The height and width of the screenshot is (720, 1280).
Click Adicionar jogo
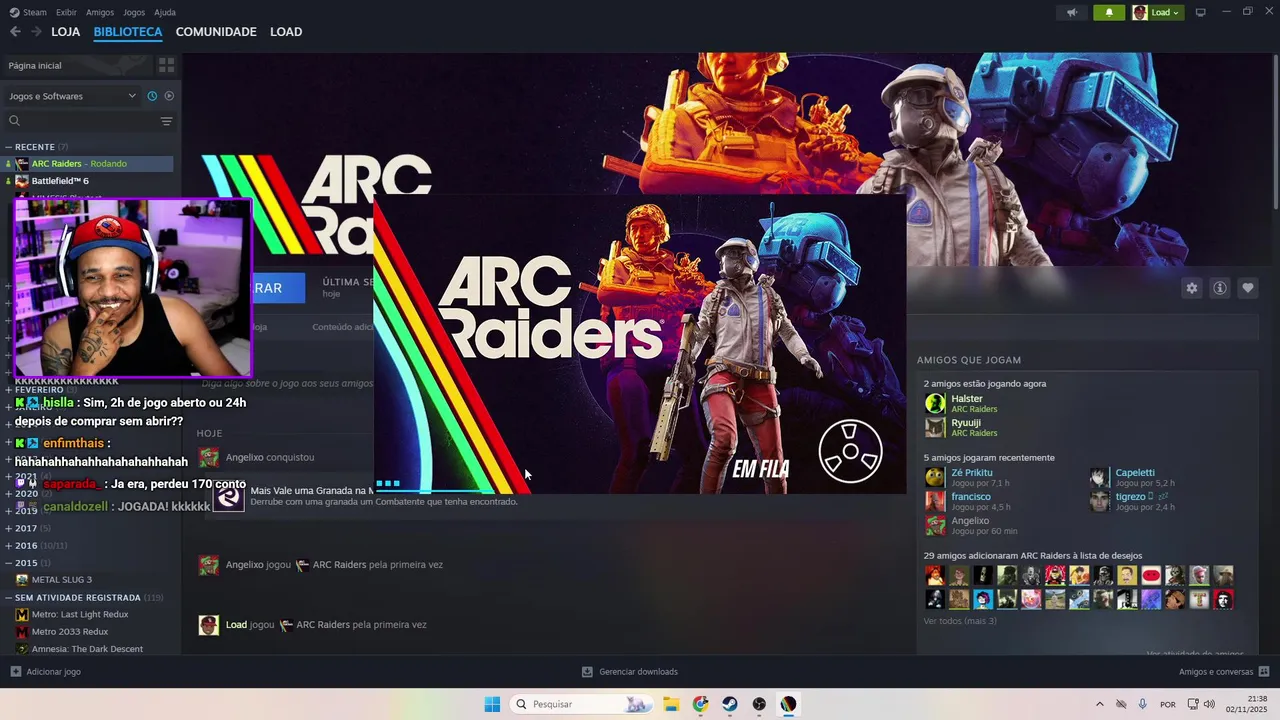[x=45, y=672]
